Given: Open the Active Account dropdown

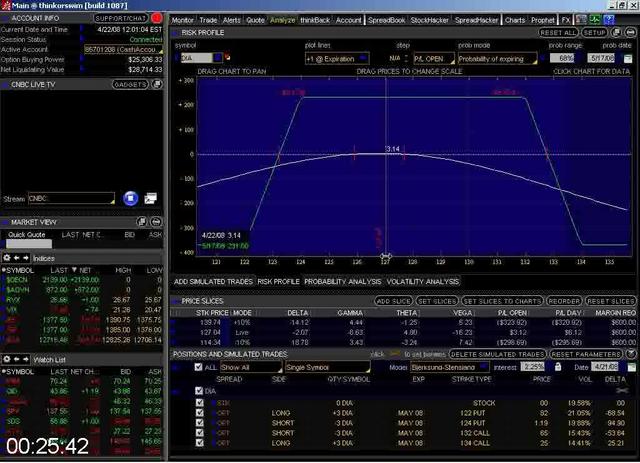Looking at the screenshot, I should coord(123,49).
